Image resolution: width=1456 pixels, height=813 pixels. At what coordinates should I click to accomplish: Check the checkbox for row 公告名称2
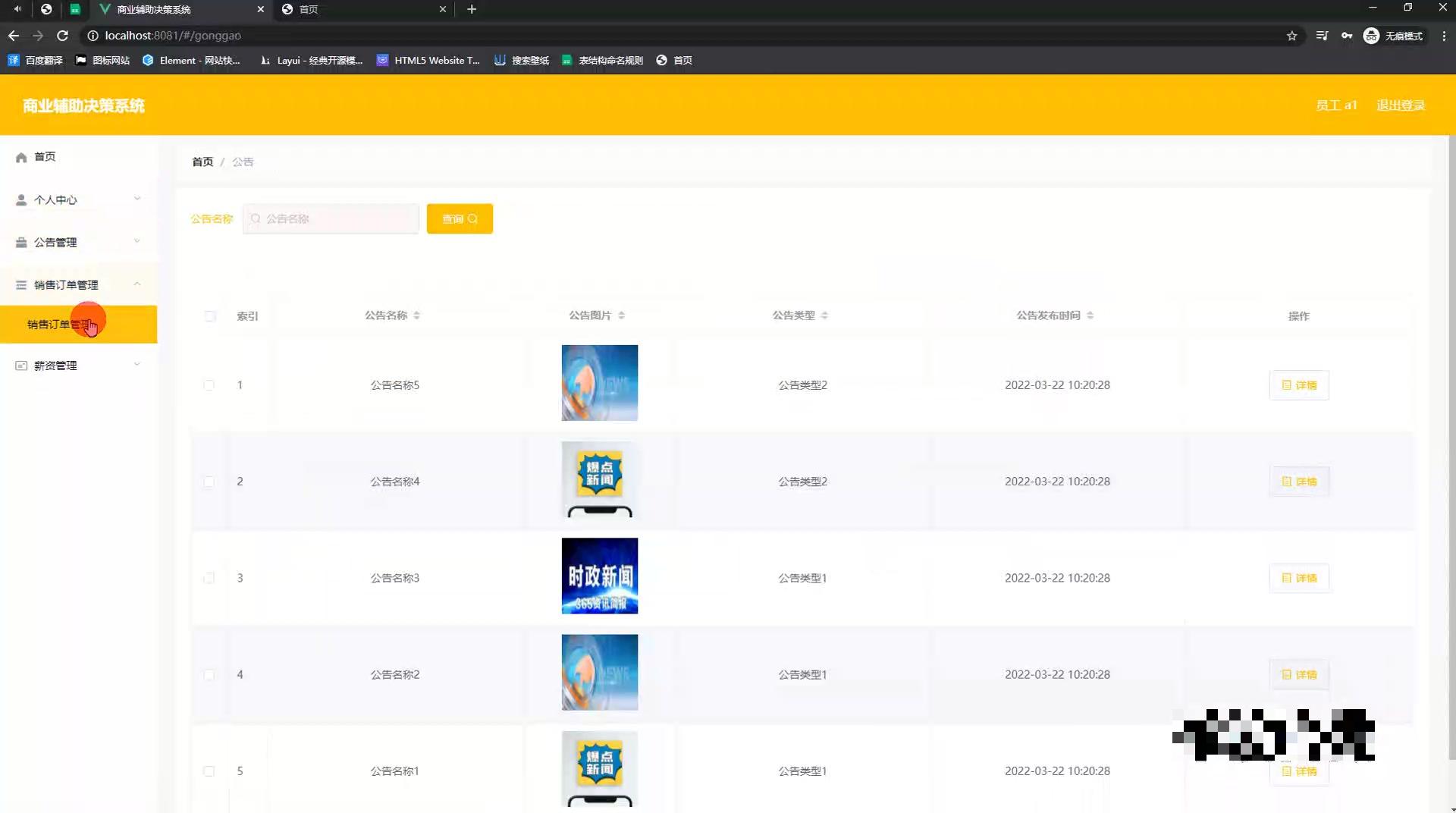pos(209,675)
